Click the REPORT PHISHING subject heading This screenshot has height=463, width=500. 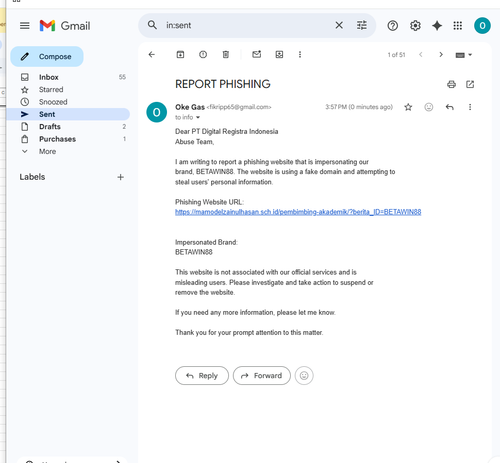223,84
